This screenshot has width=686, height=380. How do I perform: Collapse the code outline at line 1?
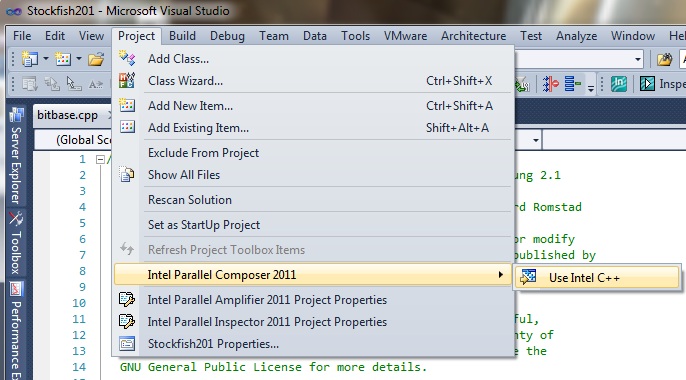(x=100, y=159)
